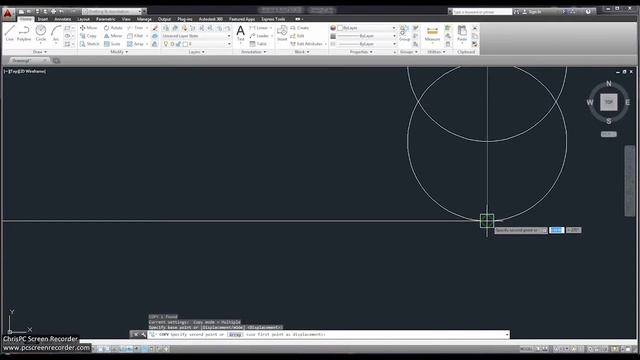Click the Create block button

[x=300, y=28]
